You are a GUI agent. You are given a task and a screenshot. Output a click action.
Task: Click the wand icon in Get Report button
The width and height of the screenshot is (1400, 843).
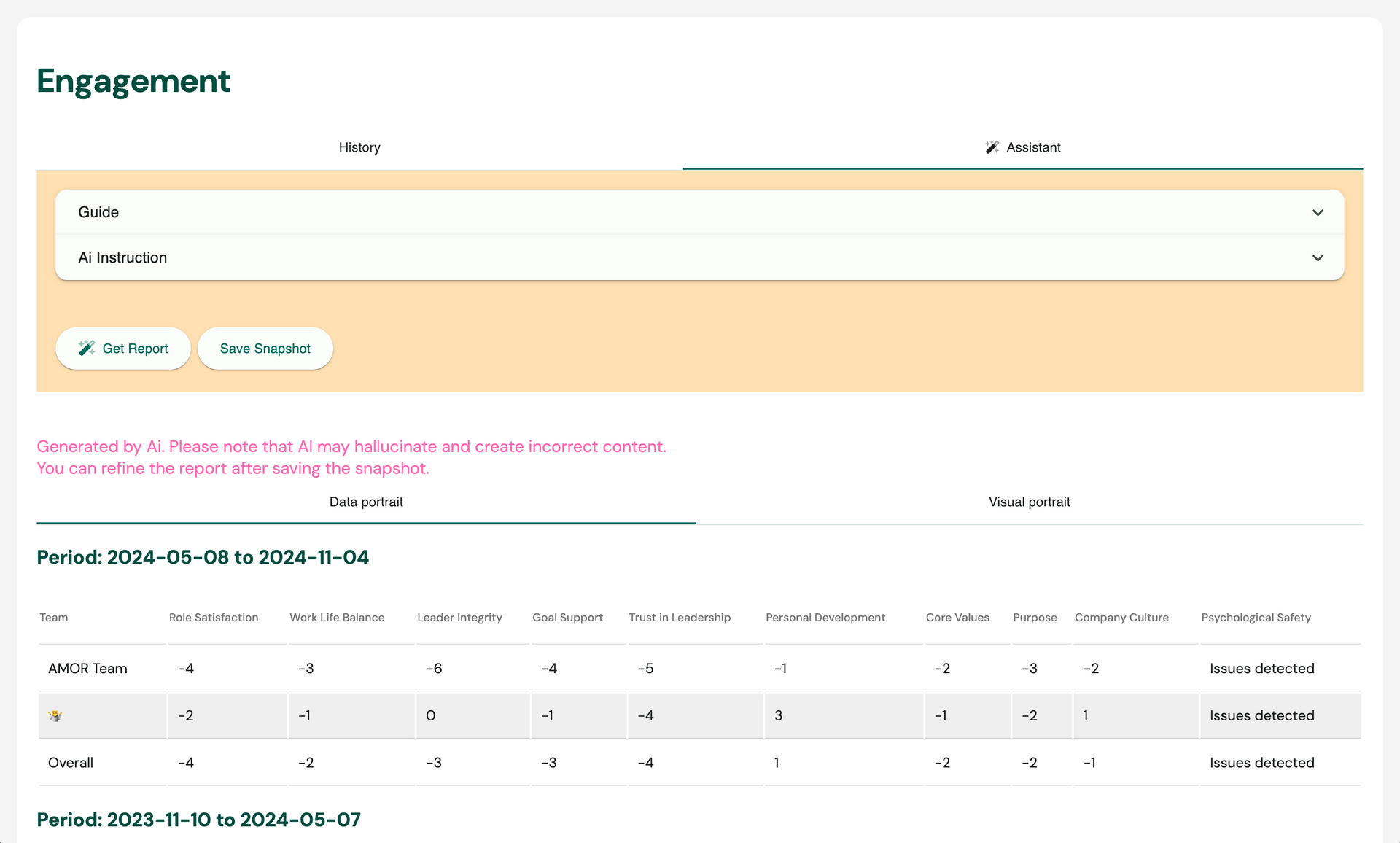(x=87, y=348)
